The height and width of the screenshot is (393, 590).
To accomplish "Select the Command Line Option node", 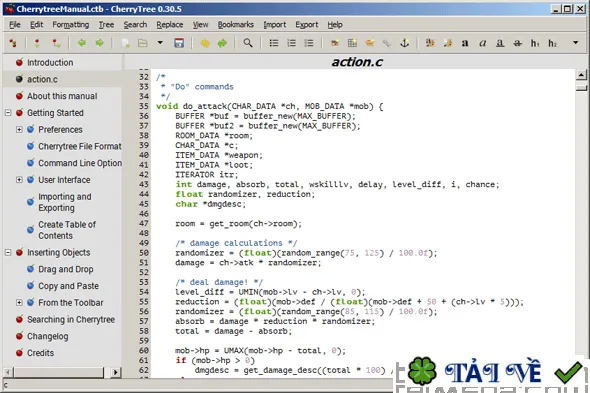I will click(x=80, y=163).
